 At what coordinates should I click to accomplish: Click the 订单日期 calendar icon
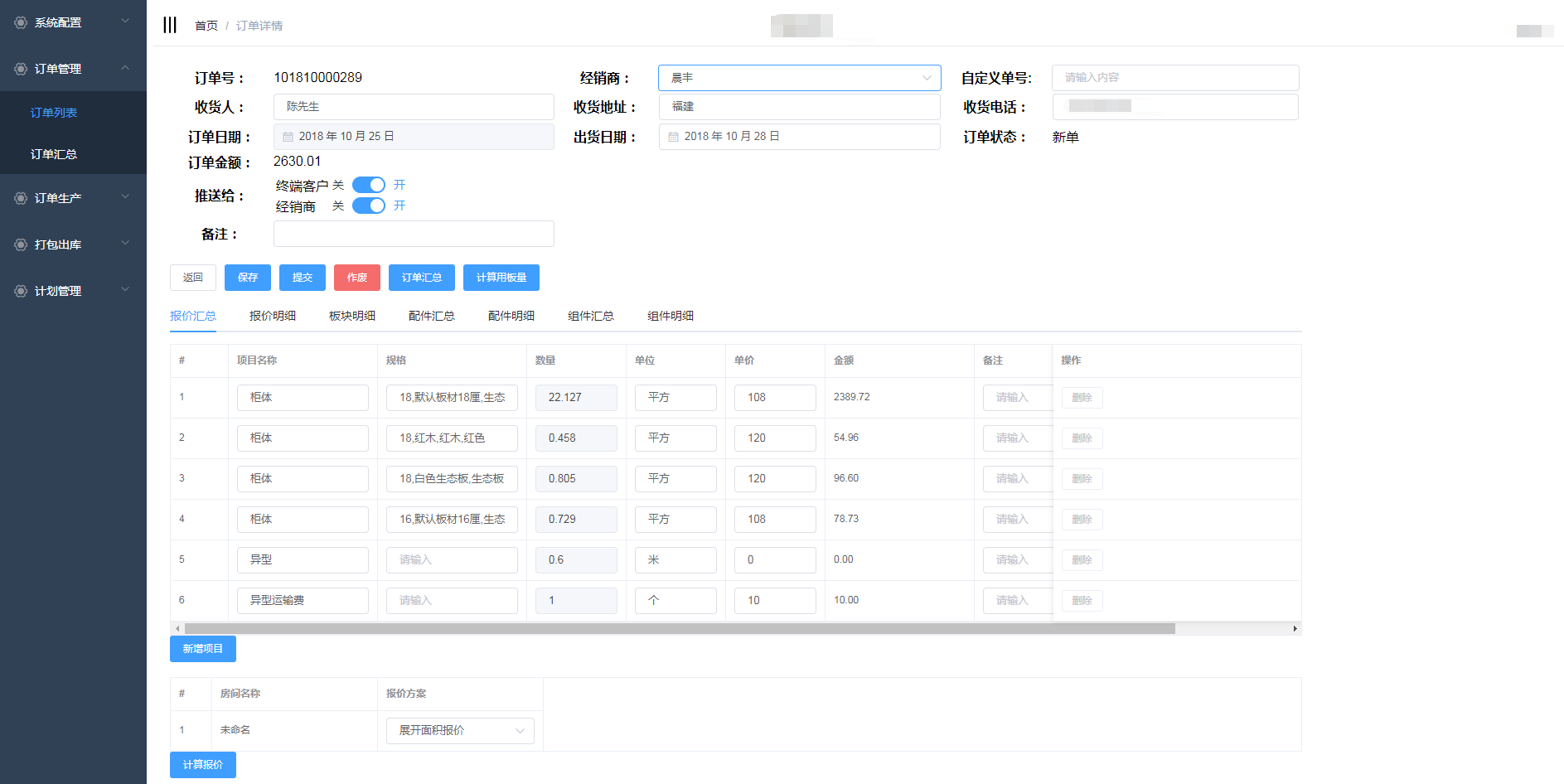[x=288, y=137]
